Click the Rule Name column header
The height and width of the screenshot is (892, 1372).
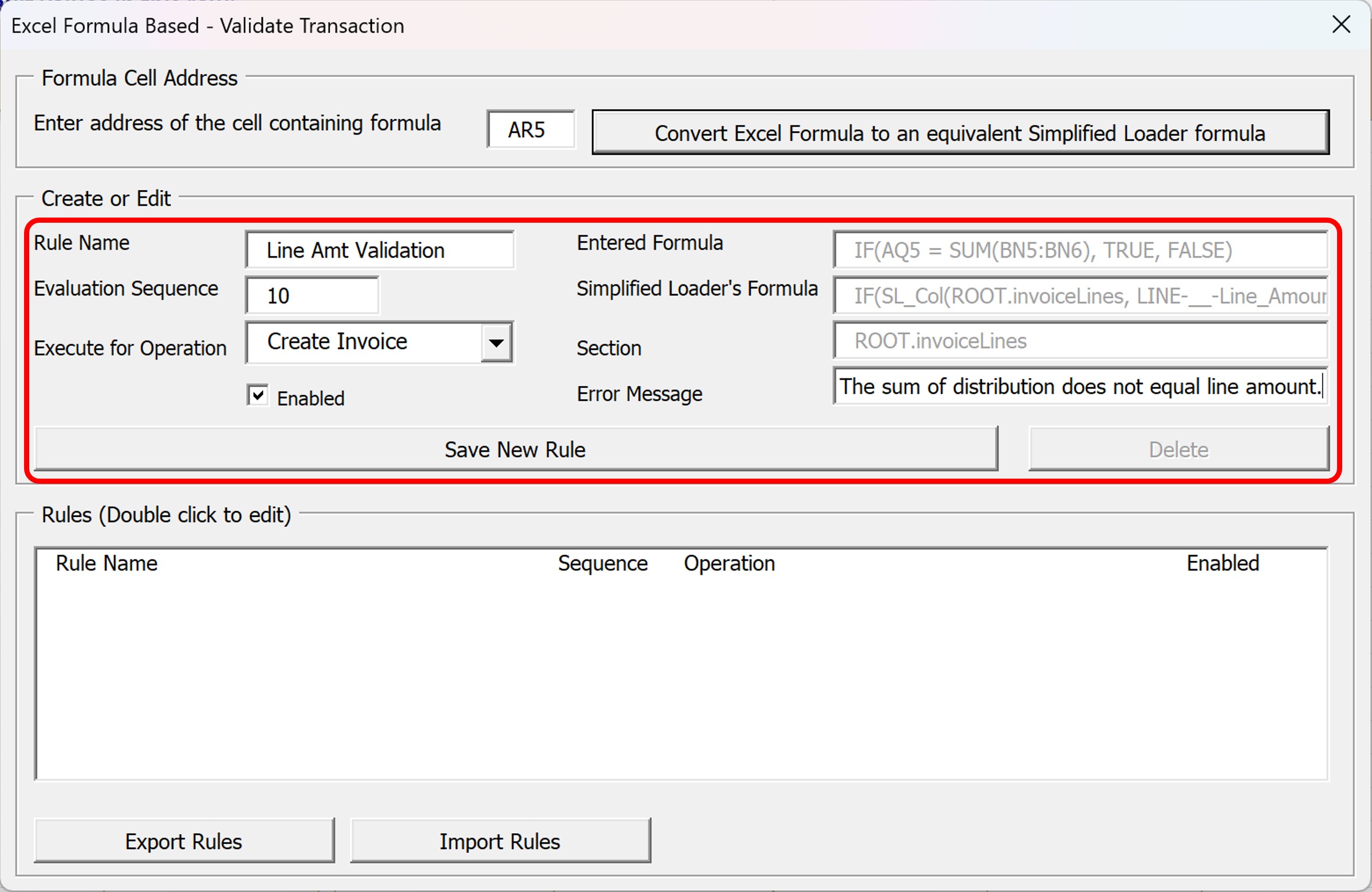[106, 563]
